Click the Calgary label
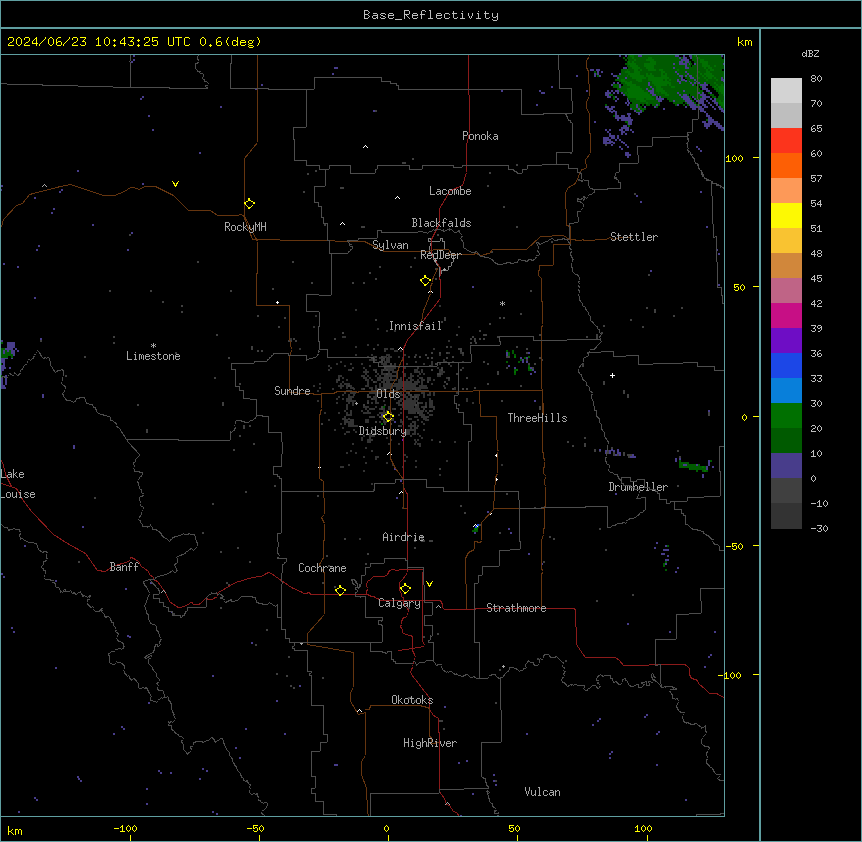Viewport: 862px width, 842px height. (x=400, y=603)
